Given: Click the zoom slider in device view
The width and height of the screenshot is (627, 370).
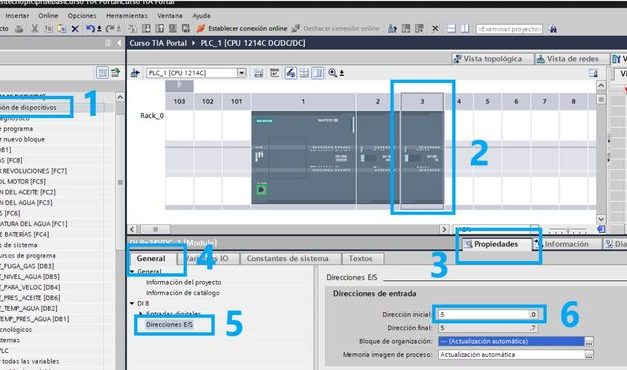Looking at the screenshot, I should (567, 230).
